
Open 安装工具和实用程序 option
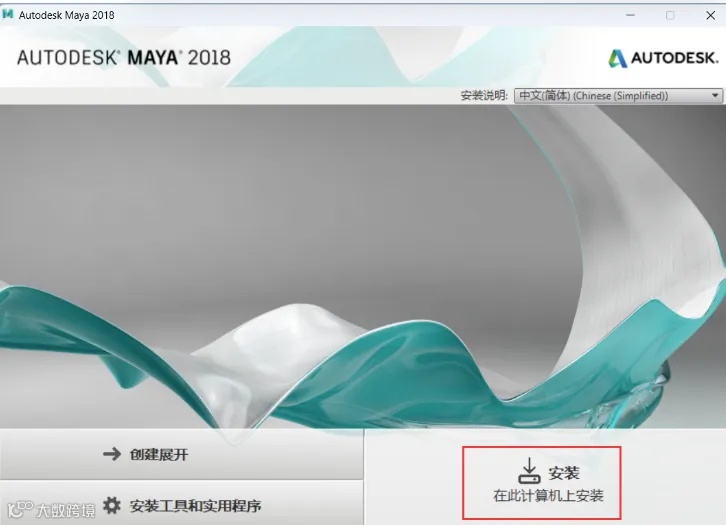click(x=182, y=504)
